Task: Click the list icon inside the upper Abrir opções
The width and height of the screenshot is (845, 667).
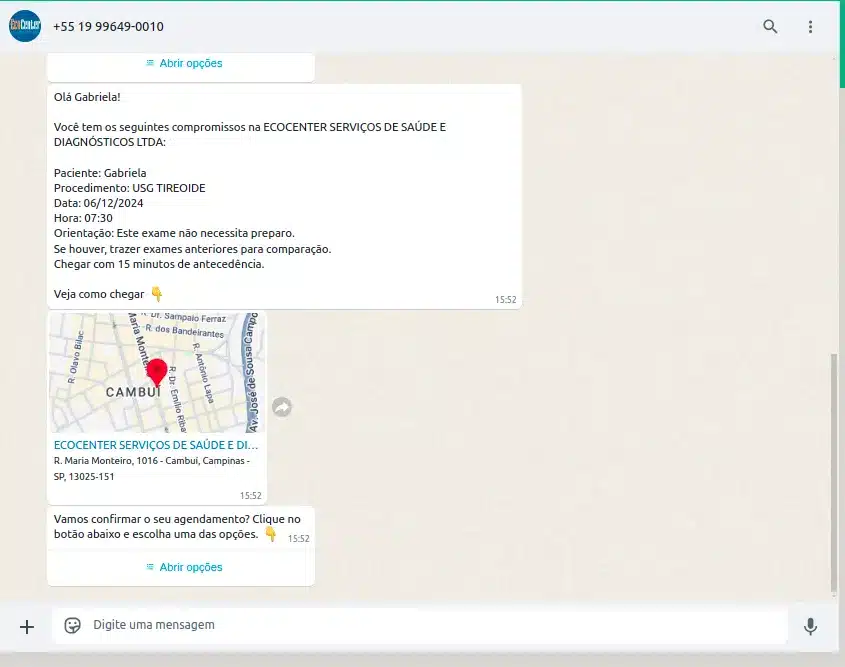Action: 148,63
